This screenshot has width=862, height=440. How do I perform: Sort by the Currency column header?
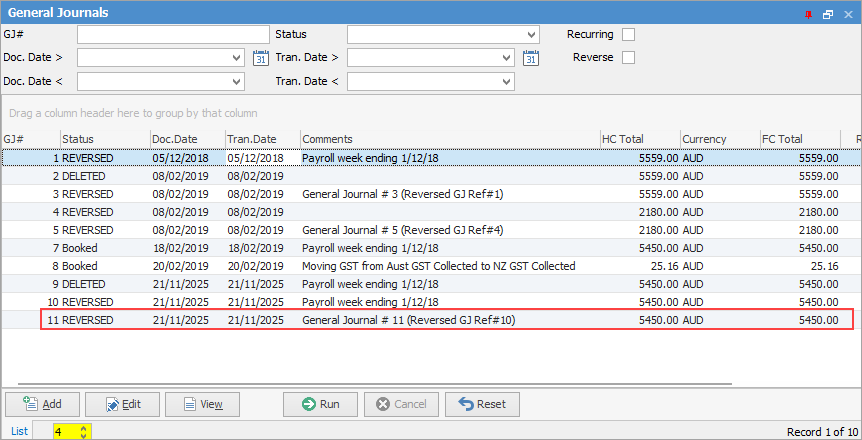[720, 139]
